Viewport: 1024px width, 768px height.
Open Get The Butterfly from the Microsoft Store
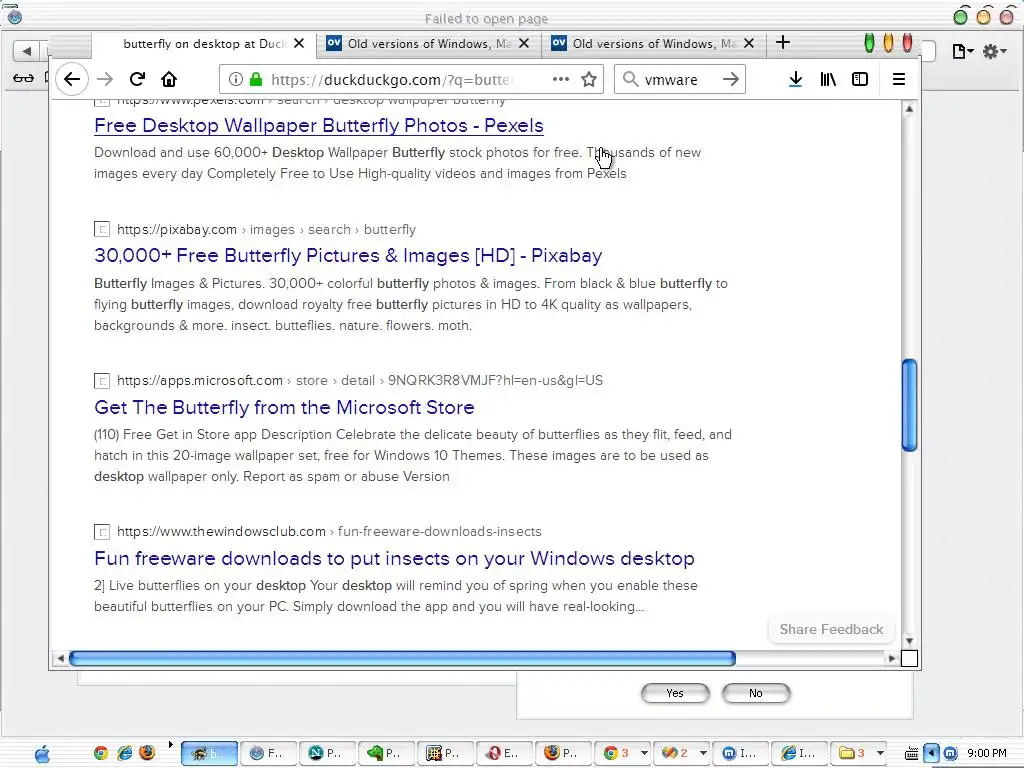click(x=284, y=408)
